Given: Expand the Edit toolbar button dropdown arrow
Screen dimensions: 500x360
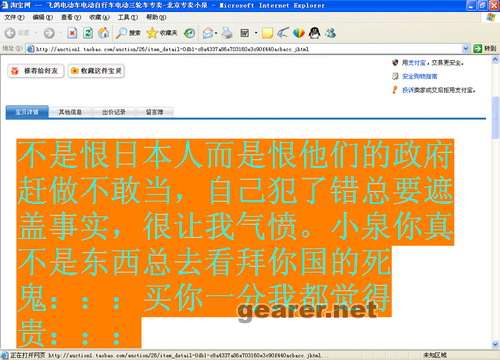Looking at the screenshot, I should (256, 33).
